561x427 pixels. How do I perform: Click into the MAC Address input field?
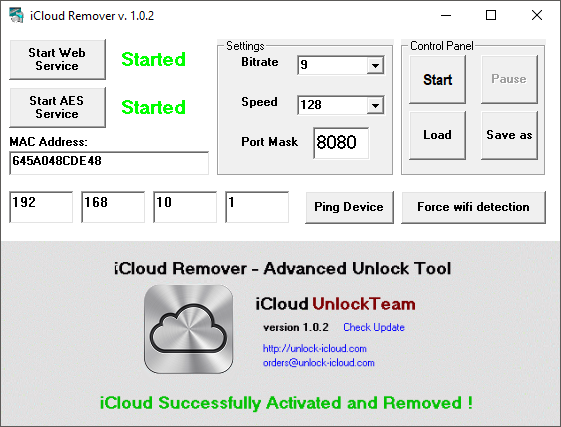click(x=109, y=163)
